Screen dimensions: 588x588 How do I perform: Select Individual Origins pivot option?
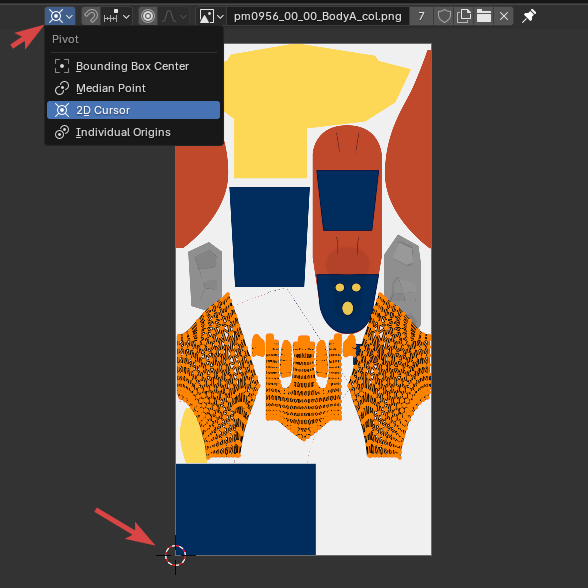point(134,132)
